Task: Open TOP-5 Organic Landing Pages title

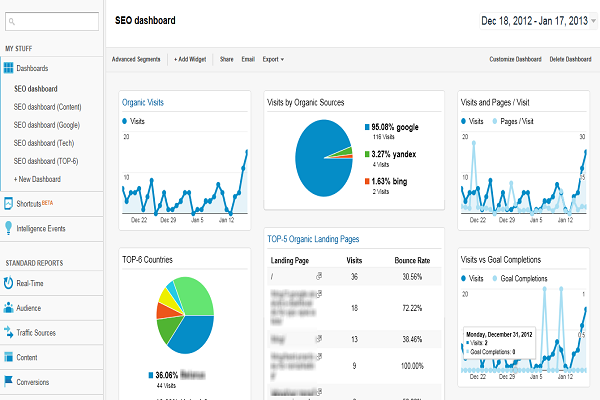Action: tap(313, 239)
